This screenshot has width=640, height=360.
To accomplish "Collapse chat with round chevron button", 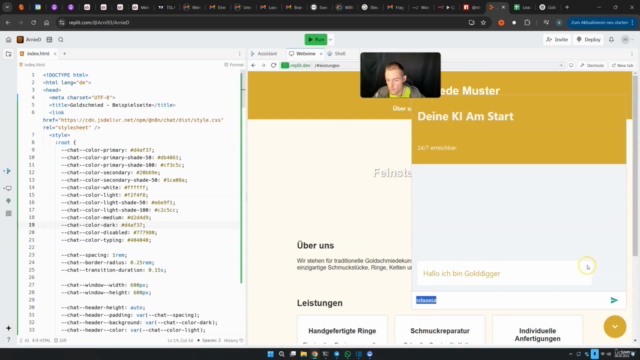I will click(615, 327).
